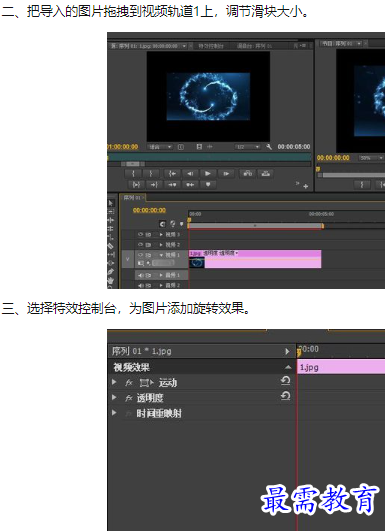Expand track 视频 2

(162, 245)
